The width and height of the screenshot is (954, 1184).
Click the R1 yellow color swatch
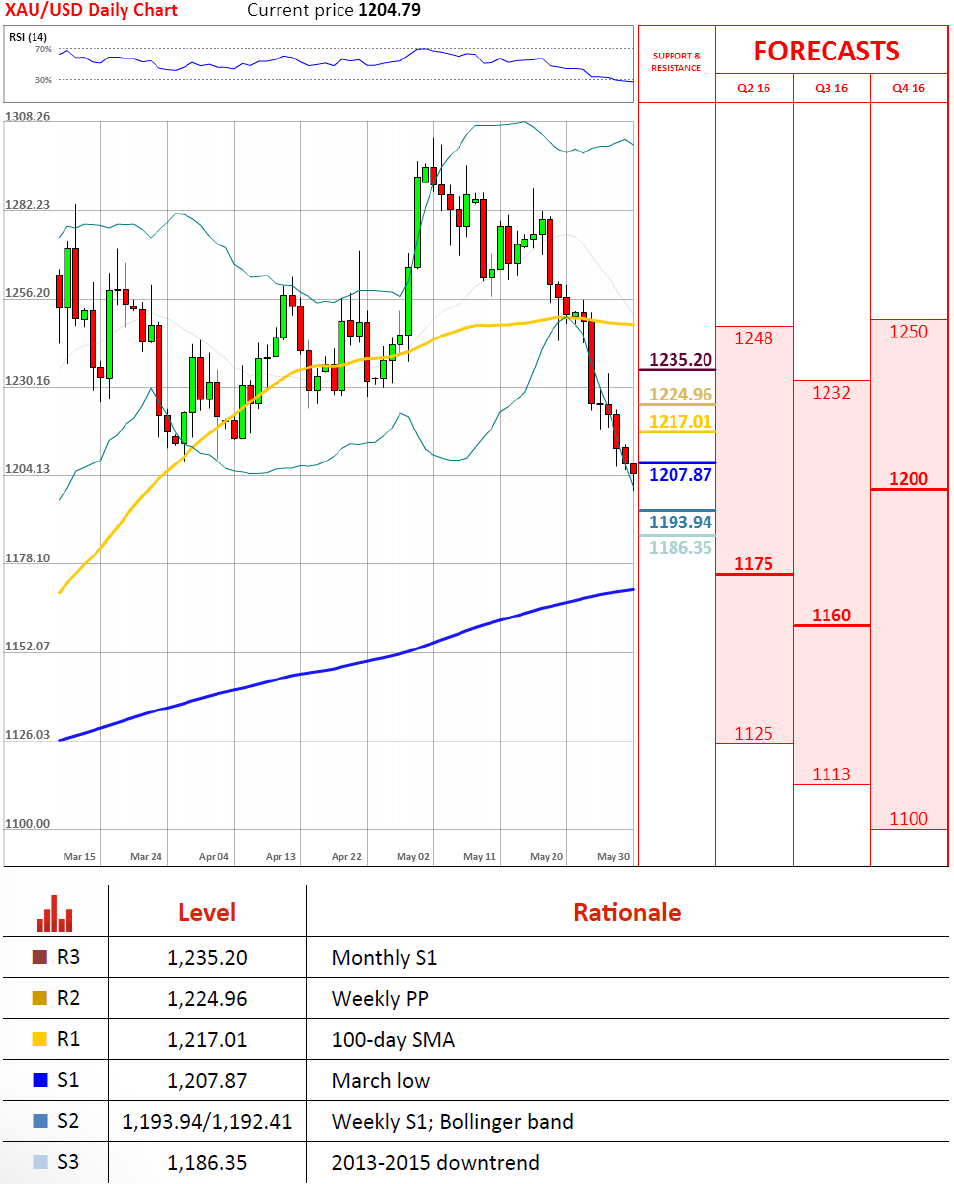tap(40, 1039)
